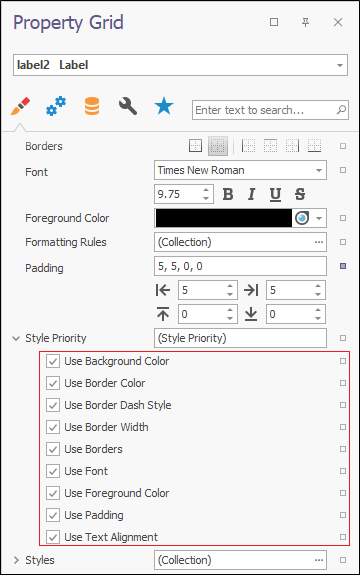The width and height of the screenshot is (360, 575).
Task: Open Styles collection editor ellipsis
Action: point(319,560)
